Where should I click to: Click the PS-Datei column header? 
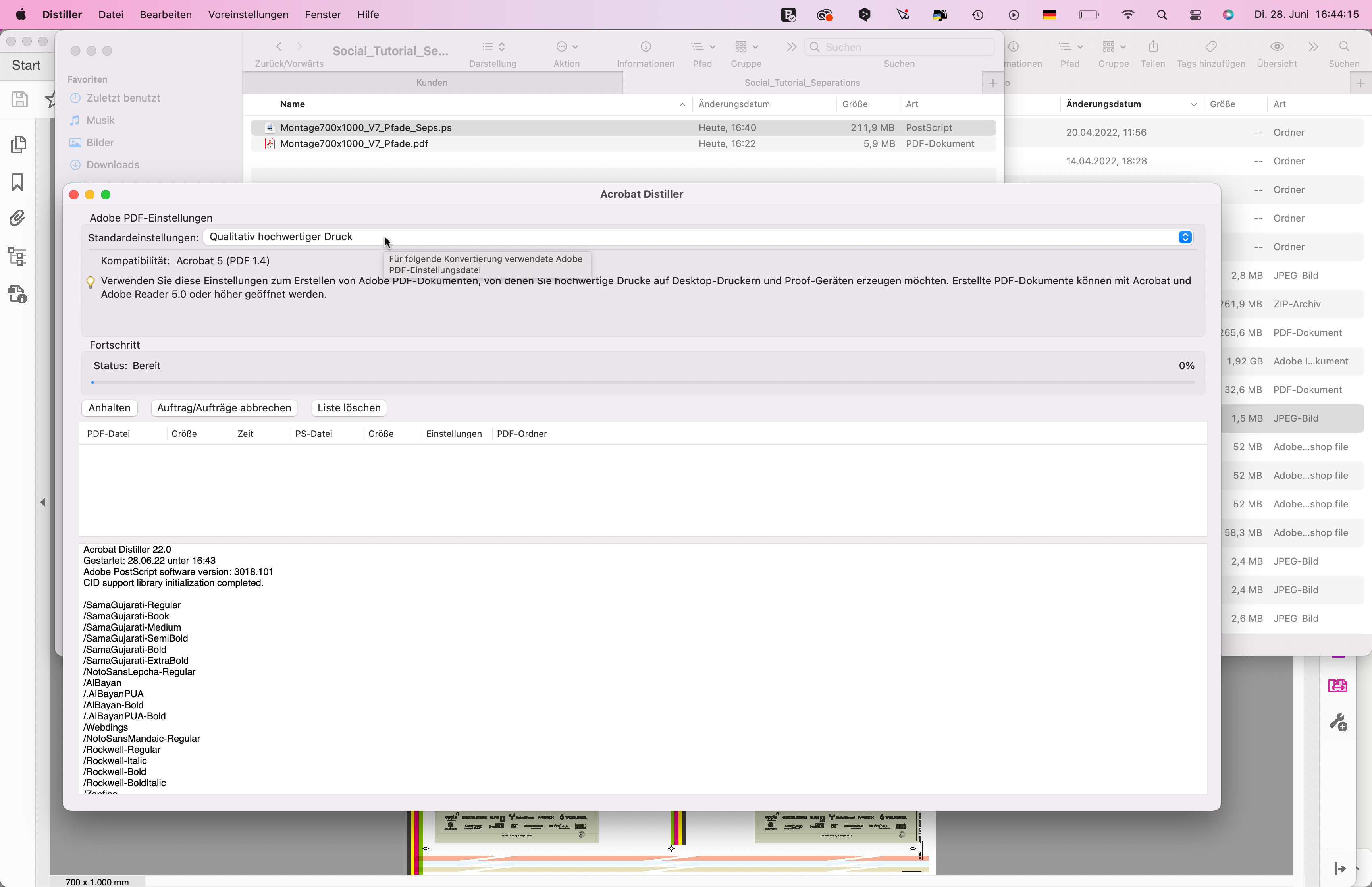[x=313, y=434]
